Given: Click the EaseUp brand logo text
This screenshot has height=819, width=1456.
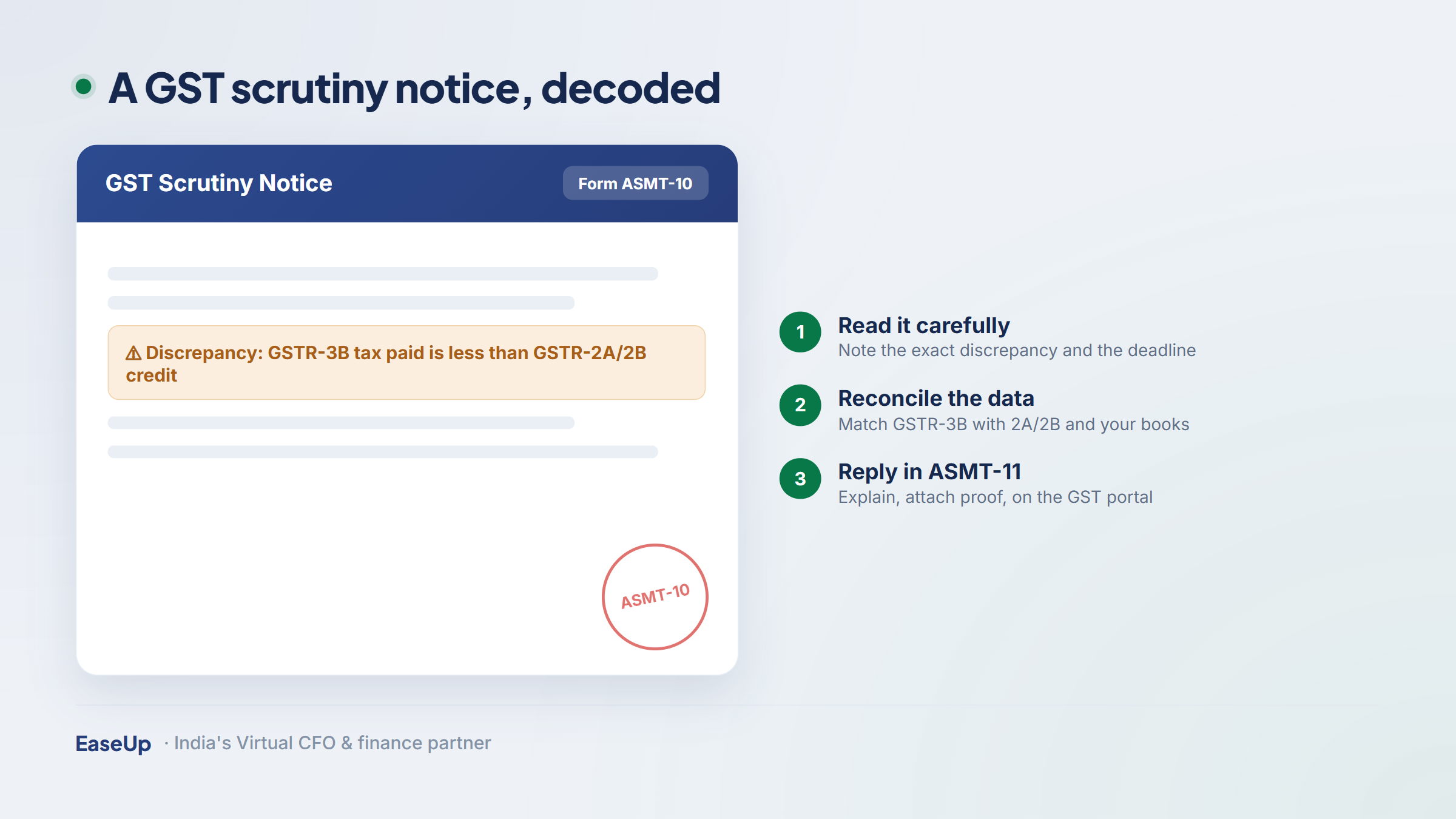Looking at the screenshot, I should (x=113, y=743).
